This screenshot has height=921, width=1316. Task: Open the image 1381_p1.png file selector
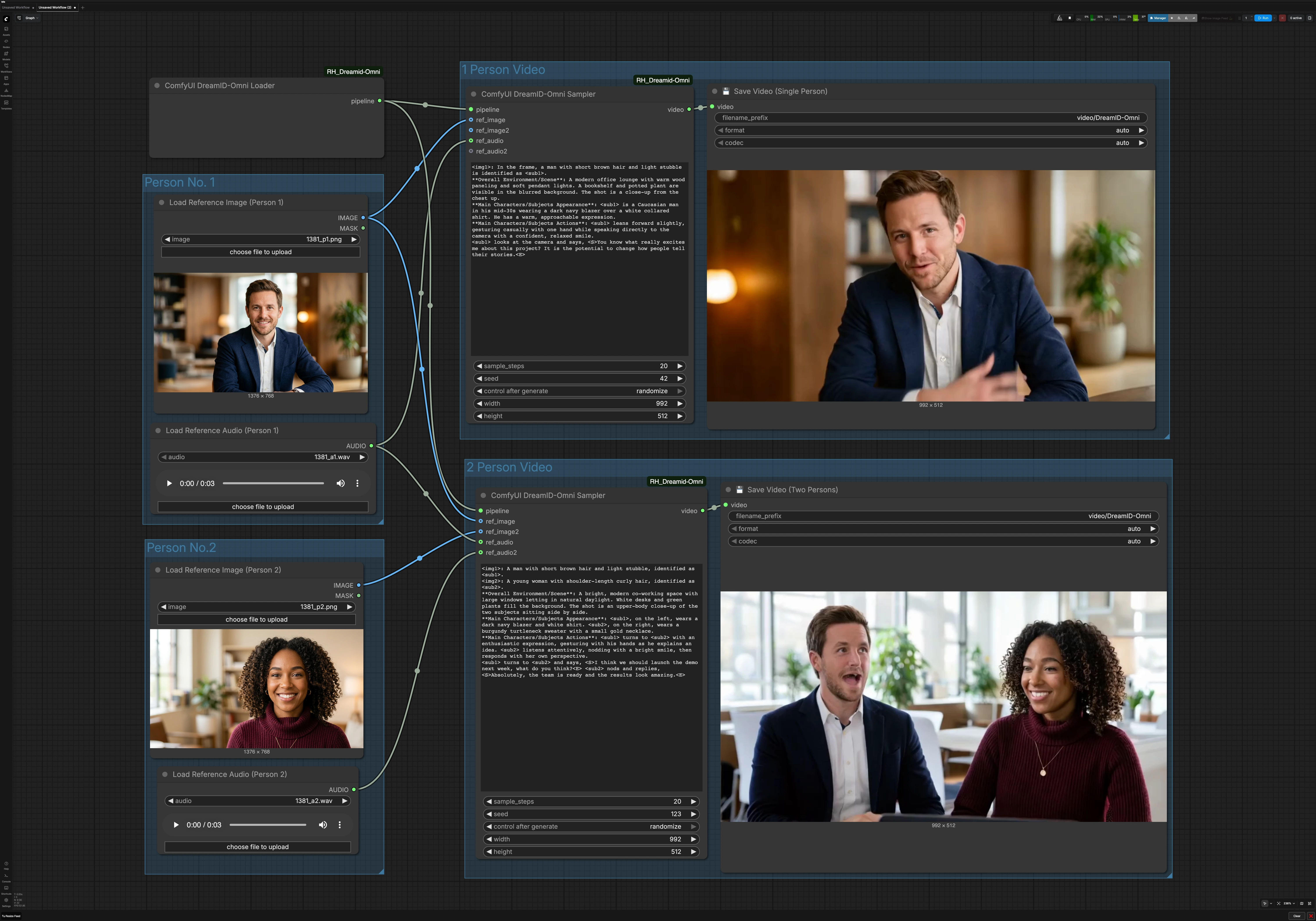pos(261,239)
